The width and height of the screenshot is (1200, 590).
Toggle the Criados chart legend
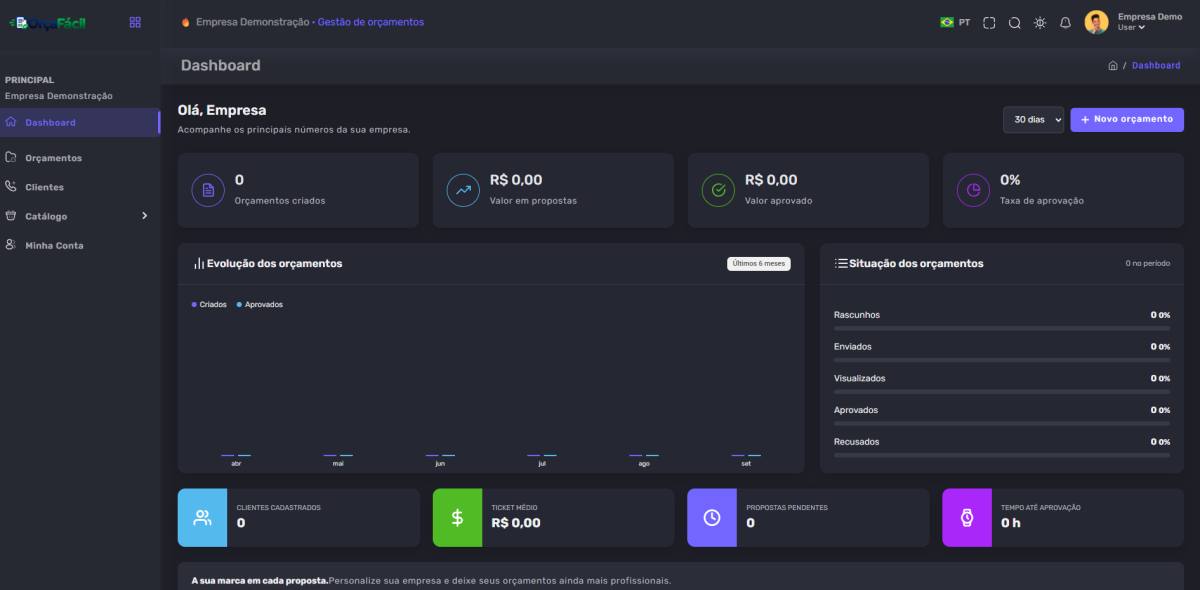pyautogui.click(x=209, y=304)
